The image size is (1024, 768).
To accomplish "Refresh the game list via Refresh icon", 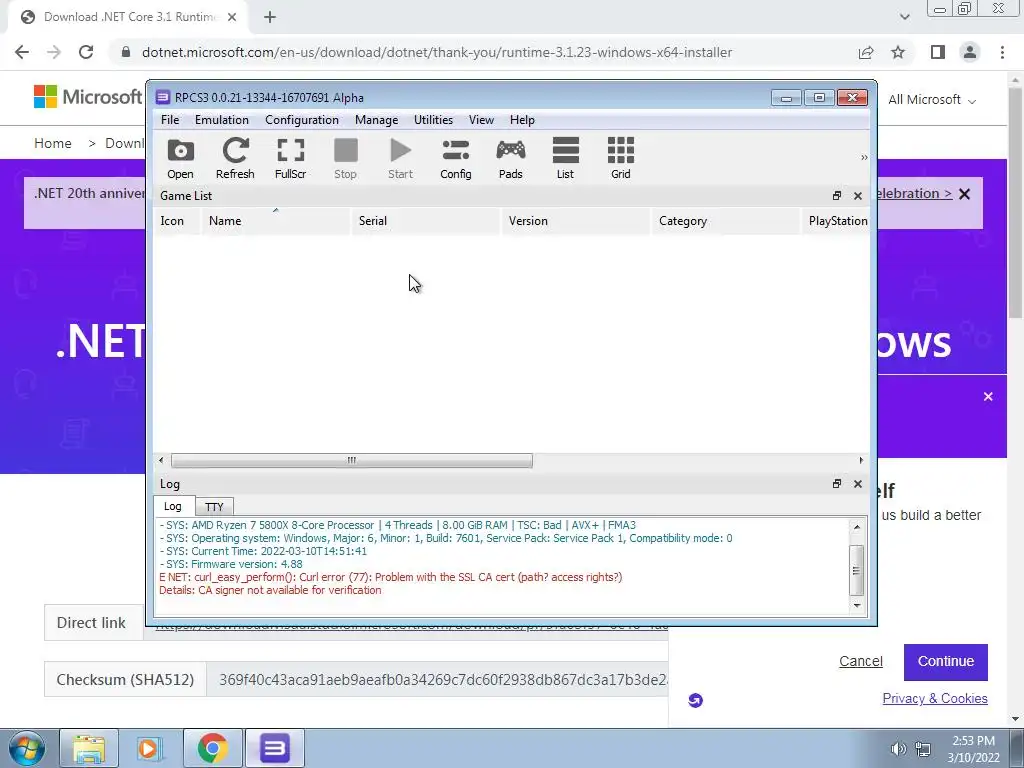I will 235,158.
